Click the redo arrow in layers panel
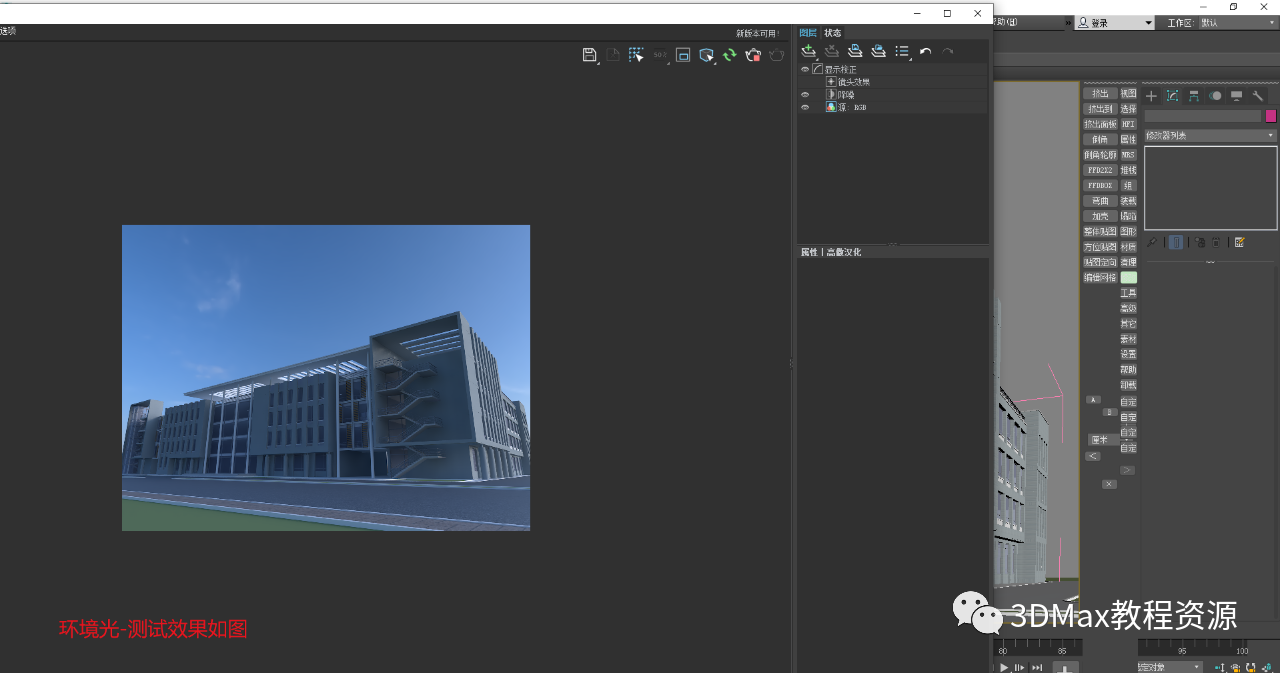Image resolution: width=1280 pixels, height=673 pixels. pyautogui.click(x=947, y=51)
